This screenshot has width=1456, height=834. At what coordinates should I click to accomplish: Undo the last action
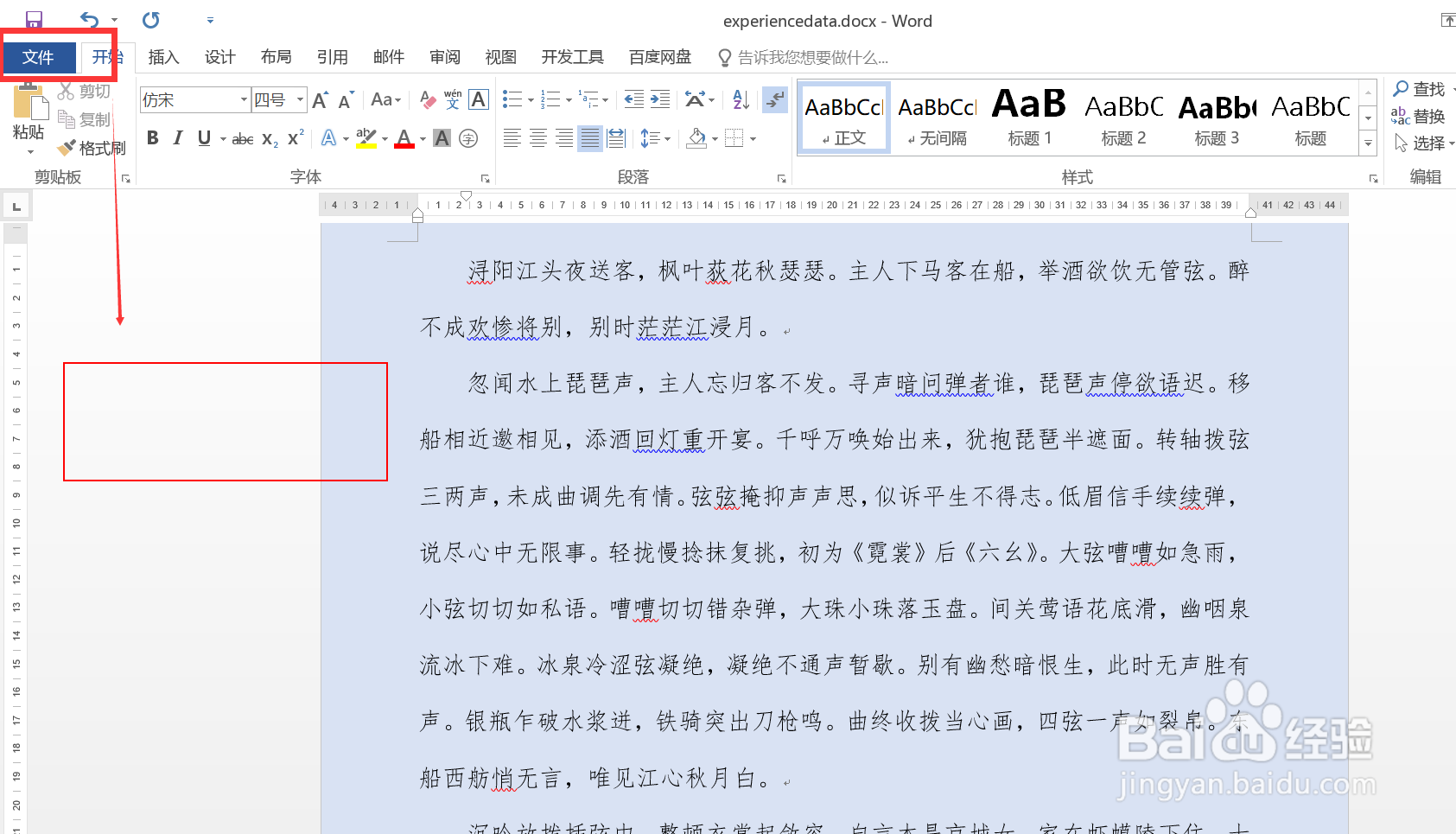[89, 20]
